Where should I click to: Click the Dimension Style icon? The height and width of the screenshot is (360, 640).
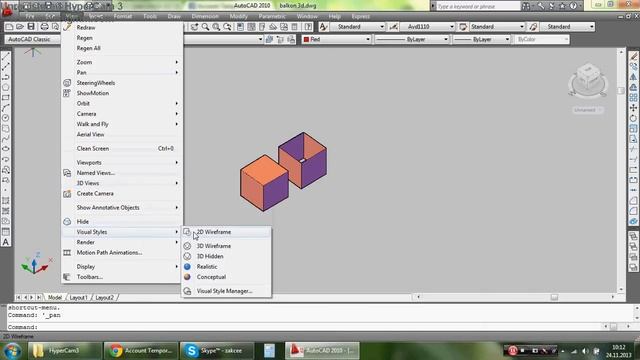[393, 27]
